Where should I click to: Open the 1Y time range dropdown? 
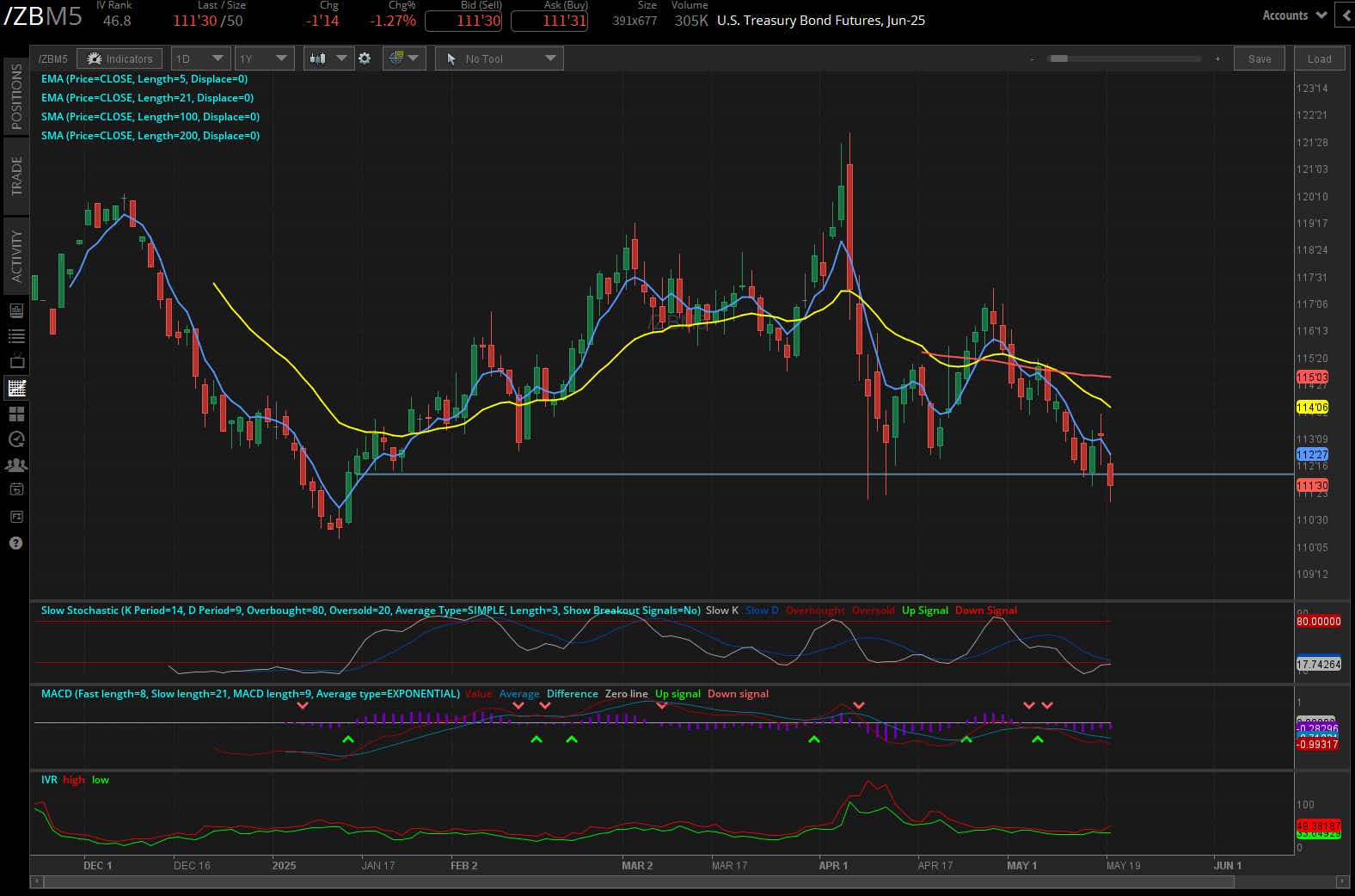point(263,58)
